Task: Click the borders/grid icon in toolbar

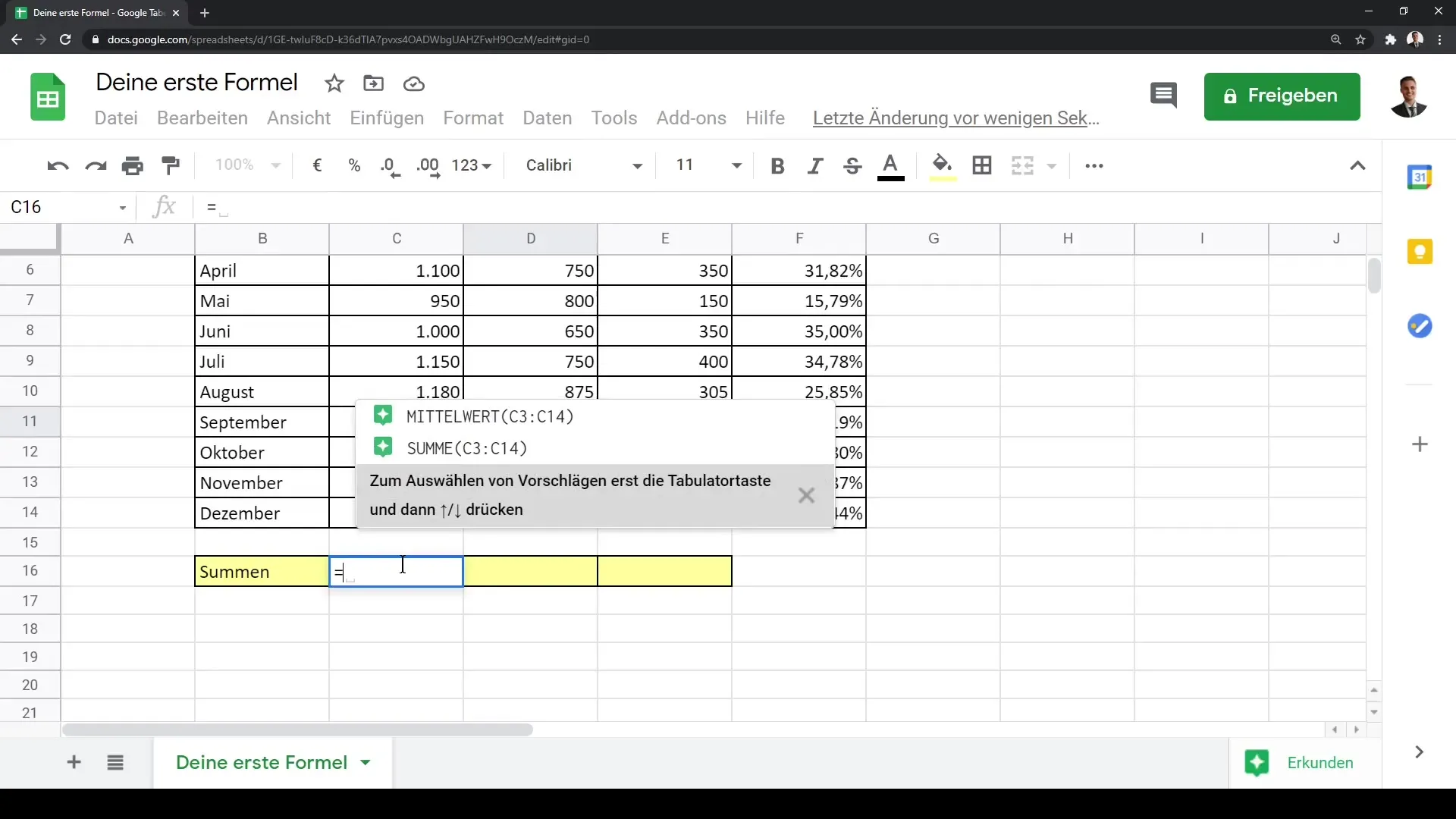Action: 982,165
